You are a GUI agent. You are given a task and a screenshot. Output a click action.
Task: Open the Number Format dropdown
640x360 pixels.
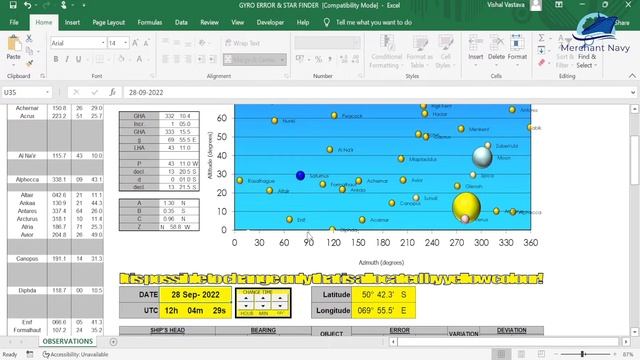tap(356, 42)
